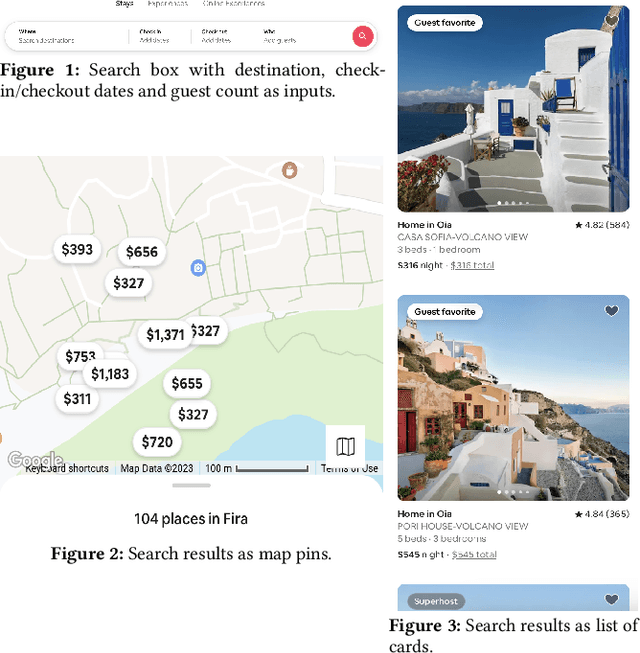The width and height of the screenshot is (640, 653).
Task: Click the Google logo on the map
Action: pyautogui.click(x=35, y=459)
